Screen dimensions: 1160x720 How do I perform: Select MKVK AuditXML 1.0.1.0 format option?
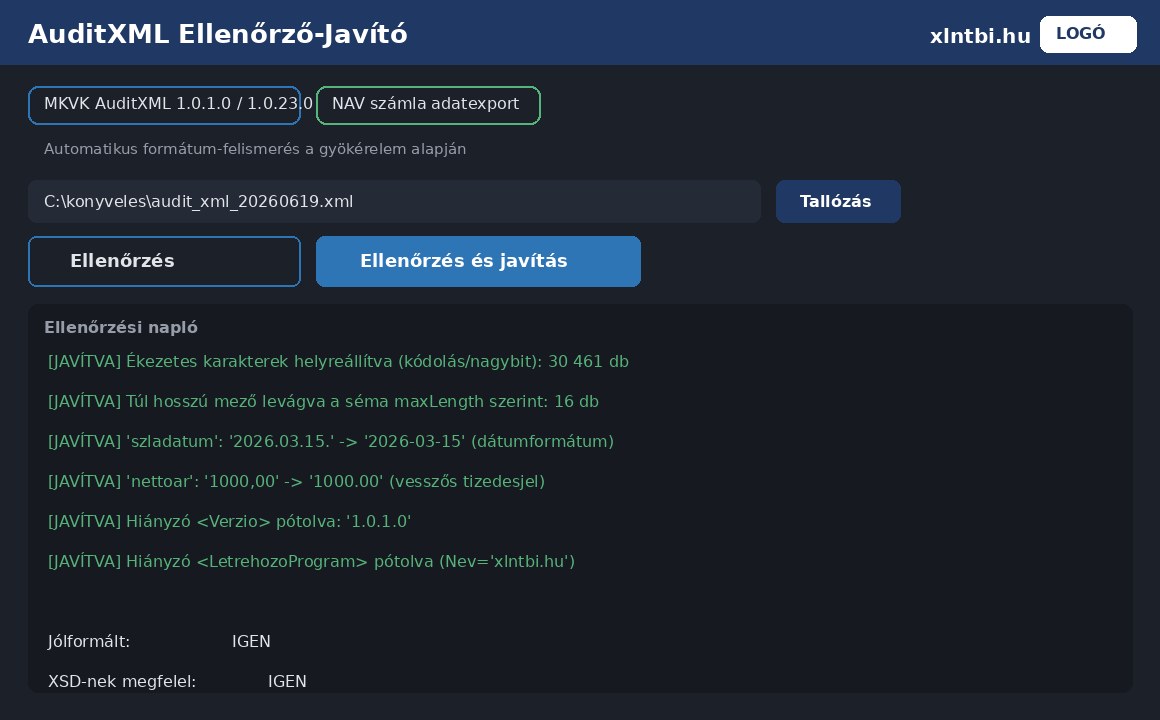(x=164, y=105)
